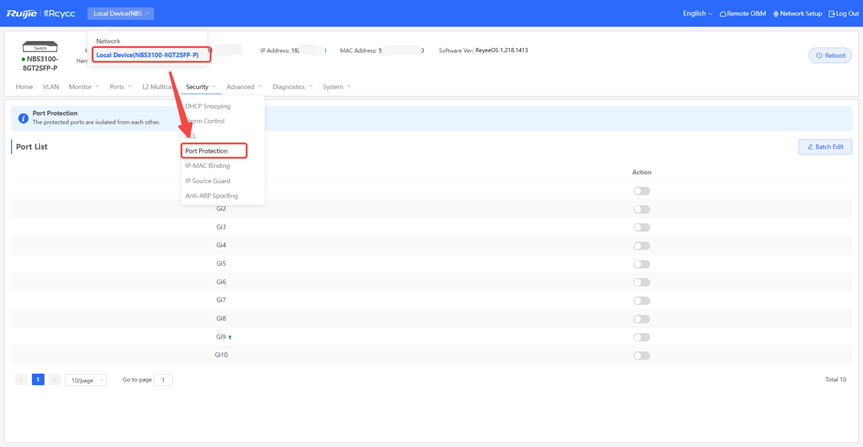The width and height of the screenshot is (863, 447).
Task: Open Remote O&M from the header
Action: click(x=743, y=14)
